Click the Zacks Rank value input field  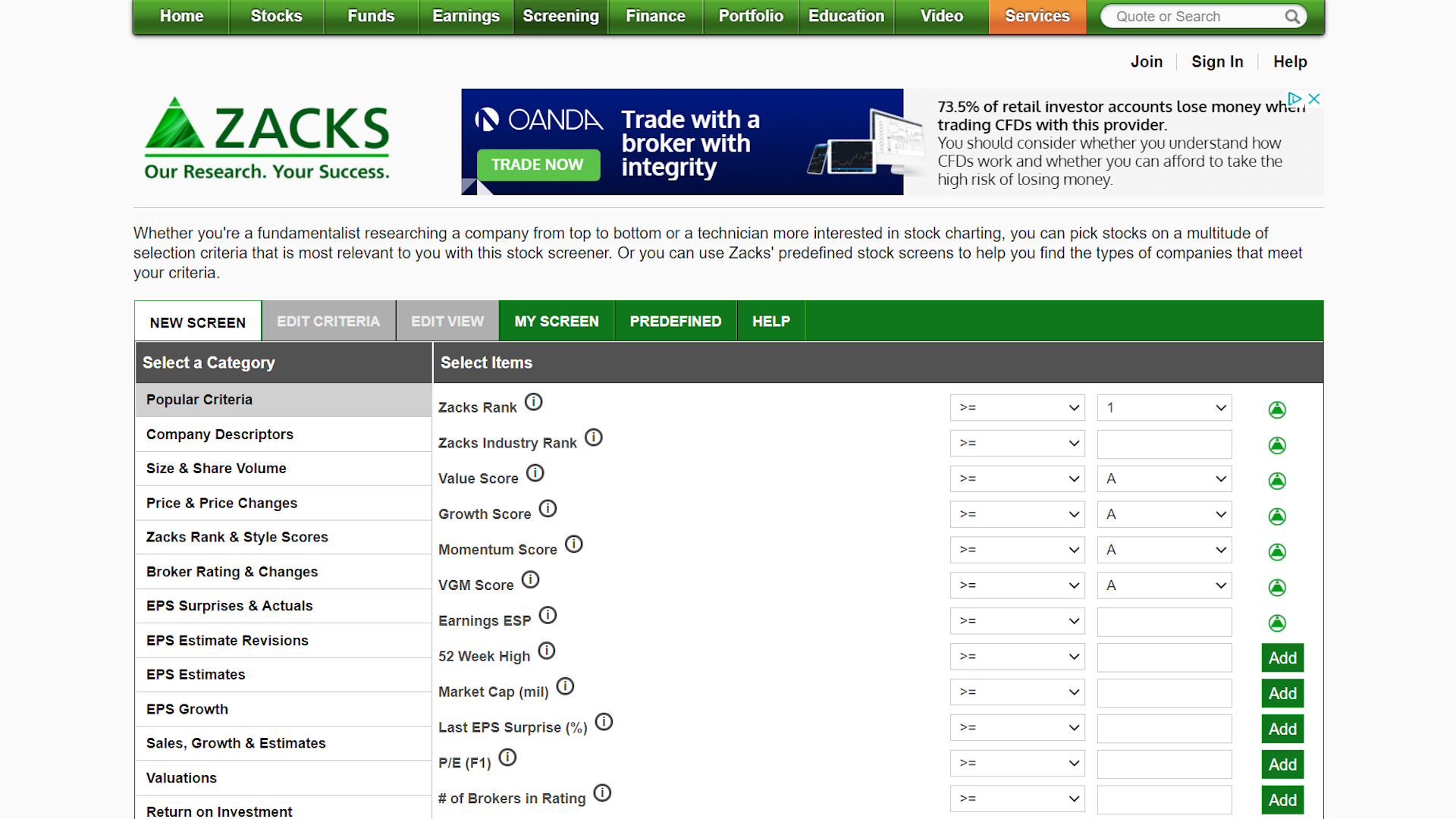[1163, 409]
